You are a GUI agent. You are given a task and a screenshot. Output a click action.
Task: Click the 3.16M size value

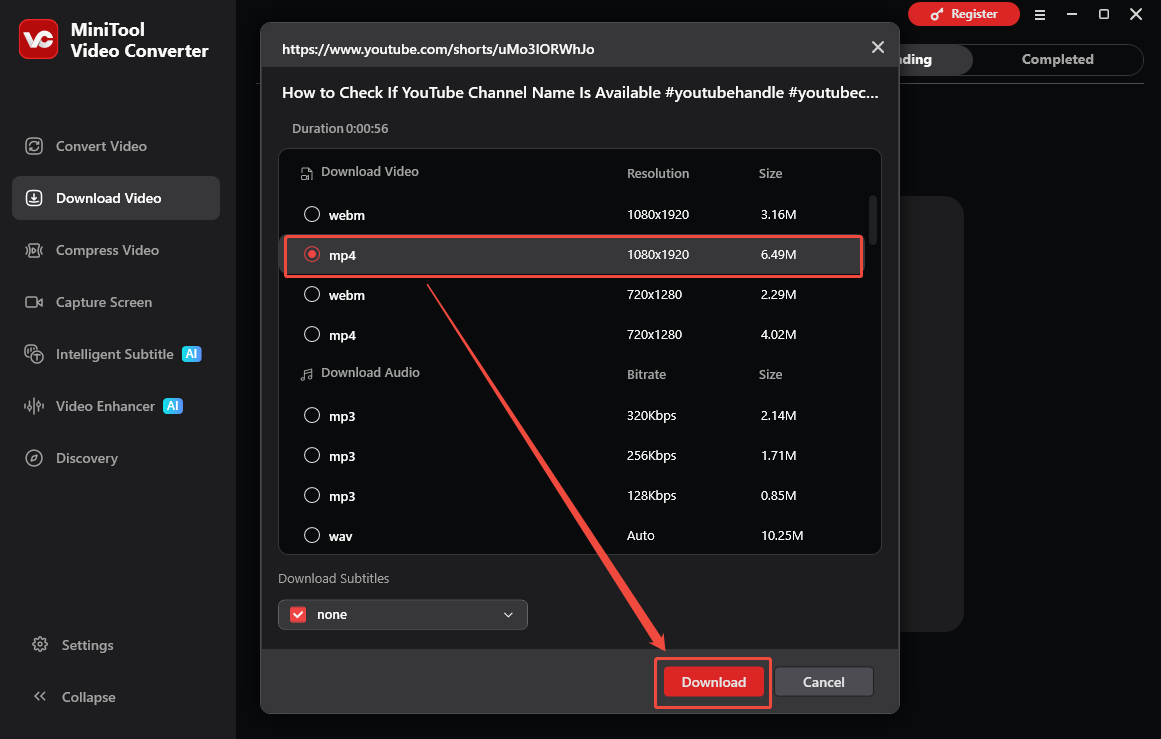(x=778, y=214)
